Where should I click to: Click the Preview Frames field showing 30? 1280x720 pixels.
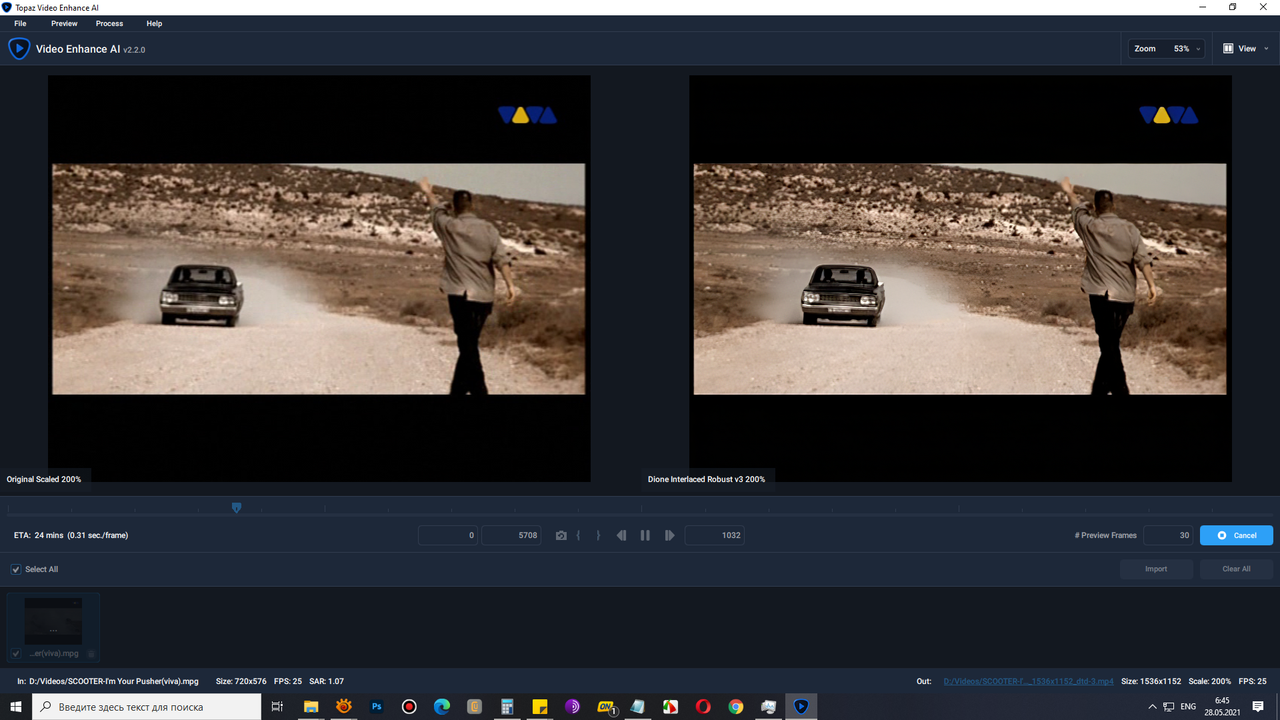1169,535
